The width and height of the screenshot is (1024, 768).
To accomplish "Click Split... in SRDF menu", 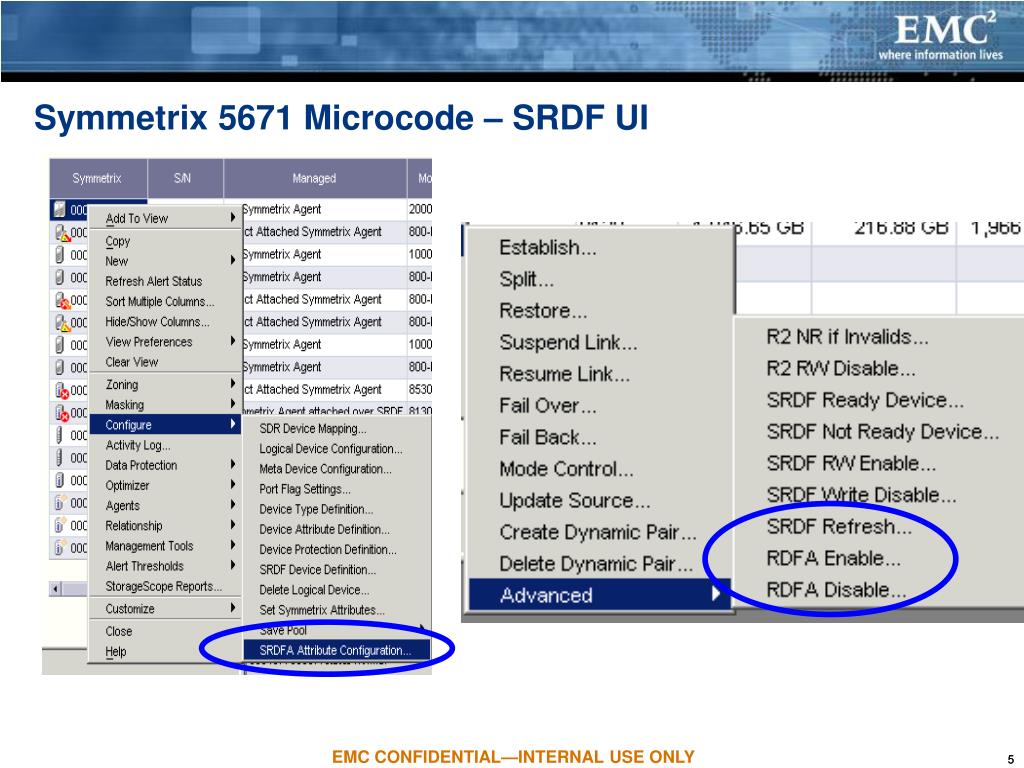I will click(x=600, y=280).
